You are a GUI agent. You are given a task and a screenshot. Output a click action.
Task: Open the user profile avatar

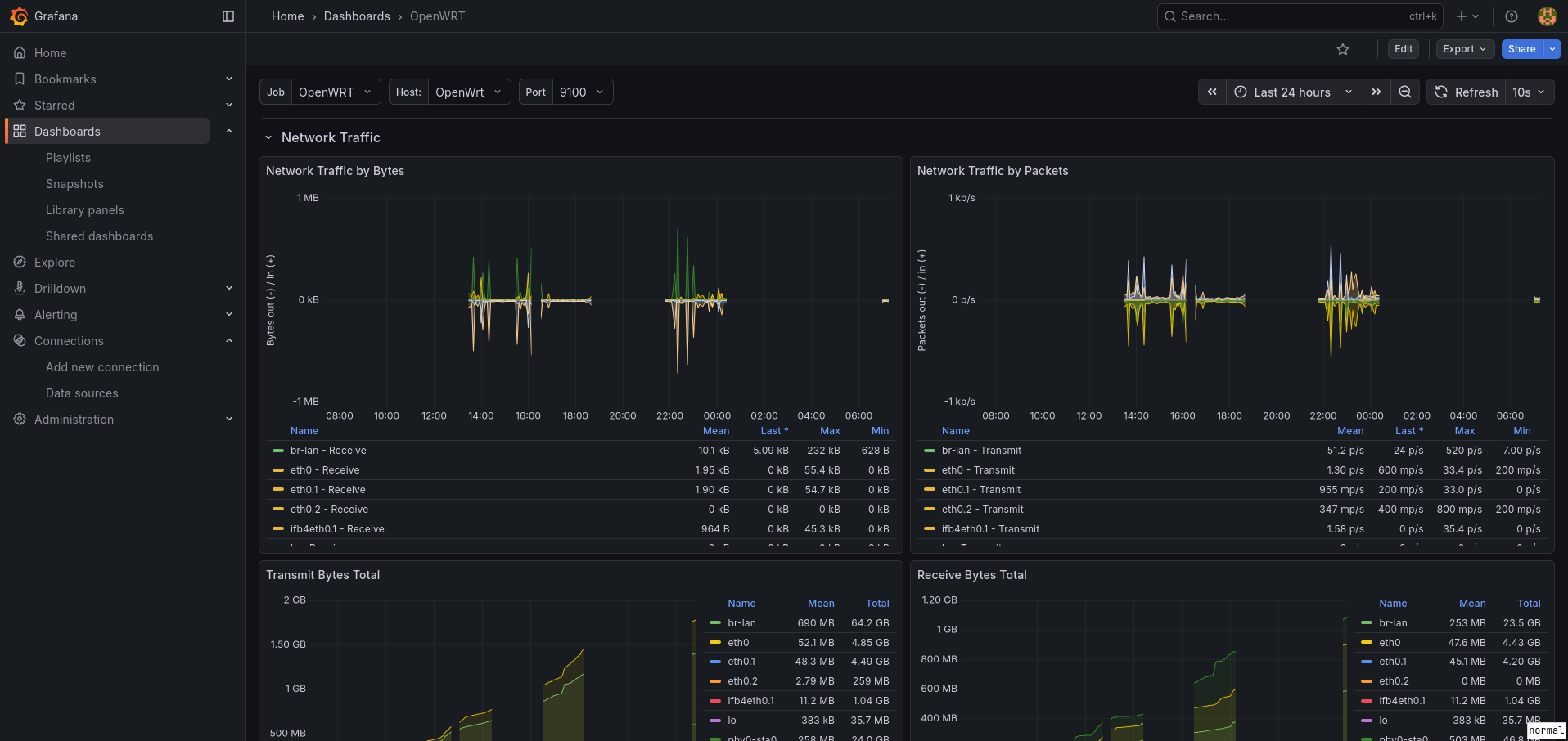[1547, 16]
